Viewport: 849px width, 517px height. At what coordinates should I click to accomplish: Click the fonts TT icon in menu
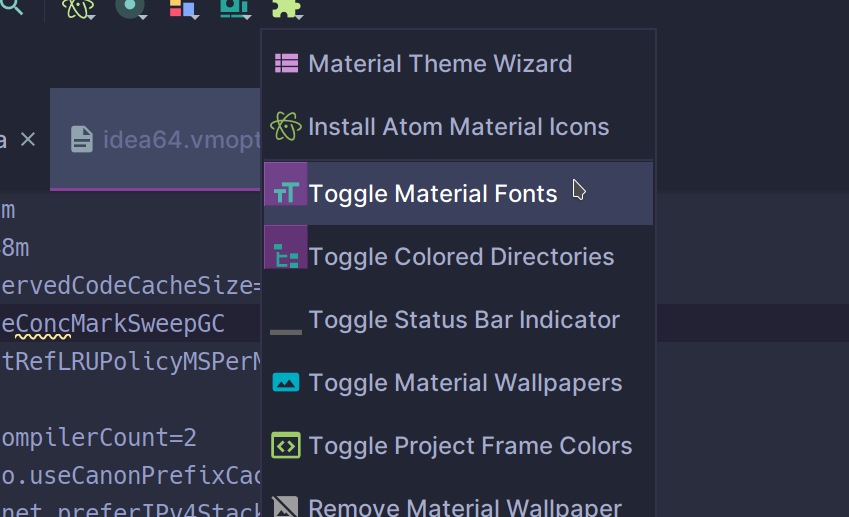coord(286,192)
